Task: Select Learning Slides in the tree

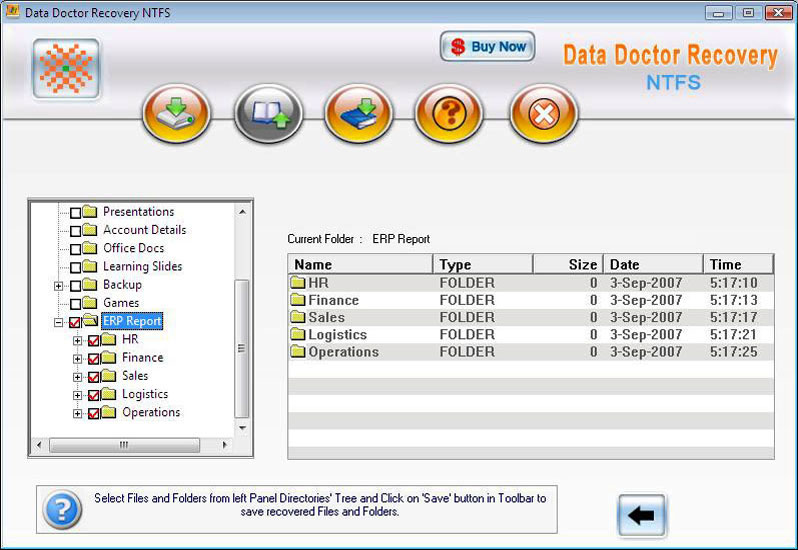Action: click(x=142, y=267)
